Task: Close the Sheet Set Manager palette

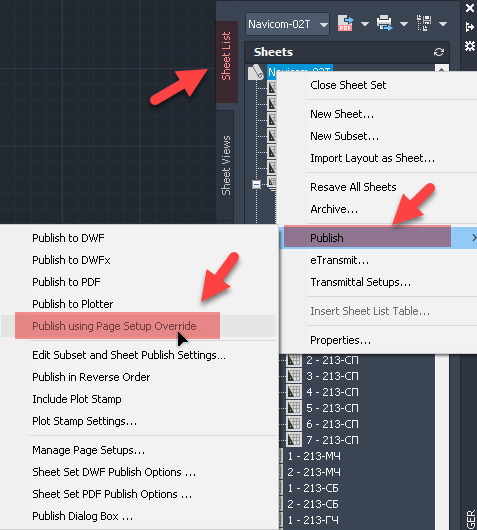Action: [x=470, y=8]
